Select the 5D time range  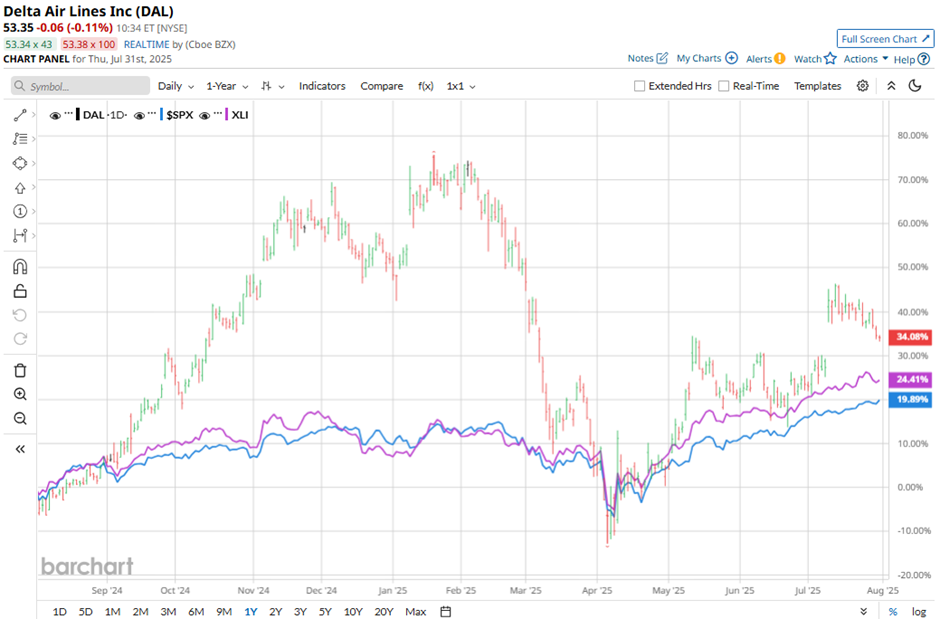(86, 611)
